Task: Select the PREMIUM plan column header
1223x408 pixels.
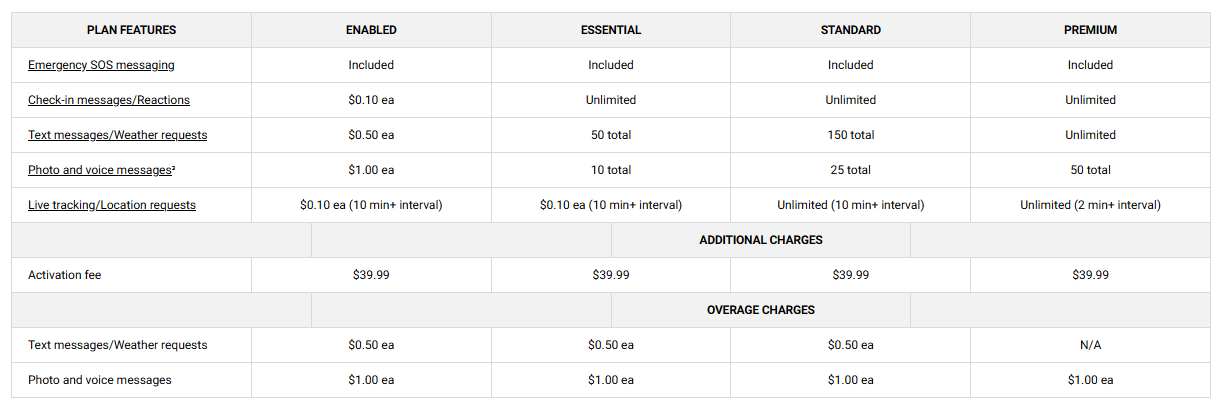Action: 1090,30
